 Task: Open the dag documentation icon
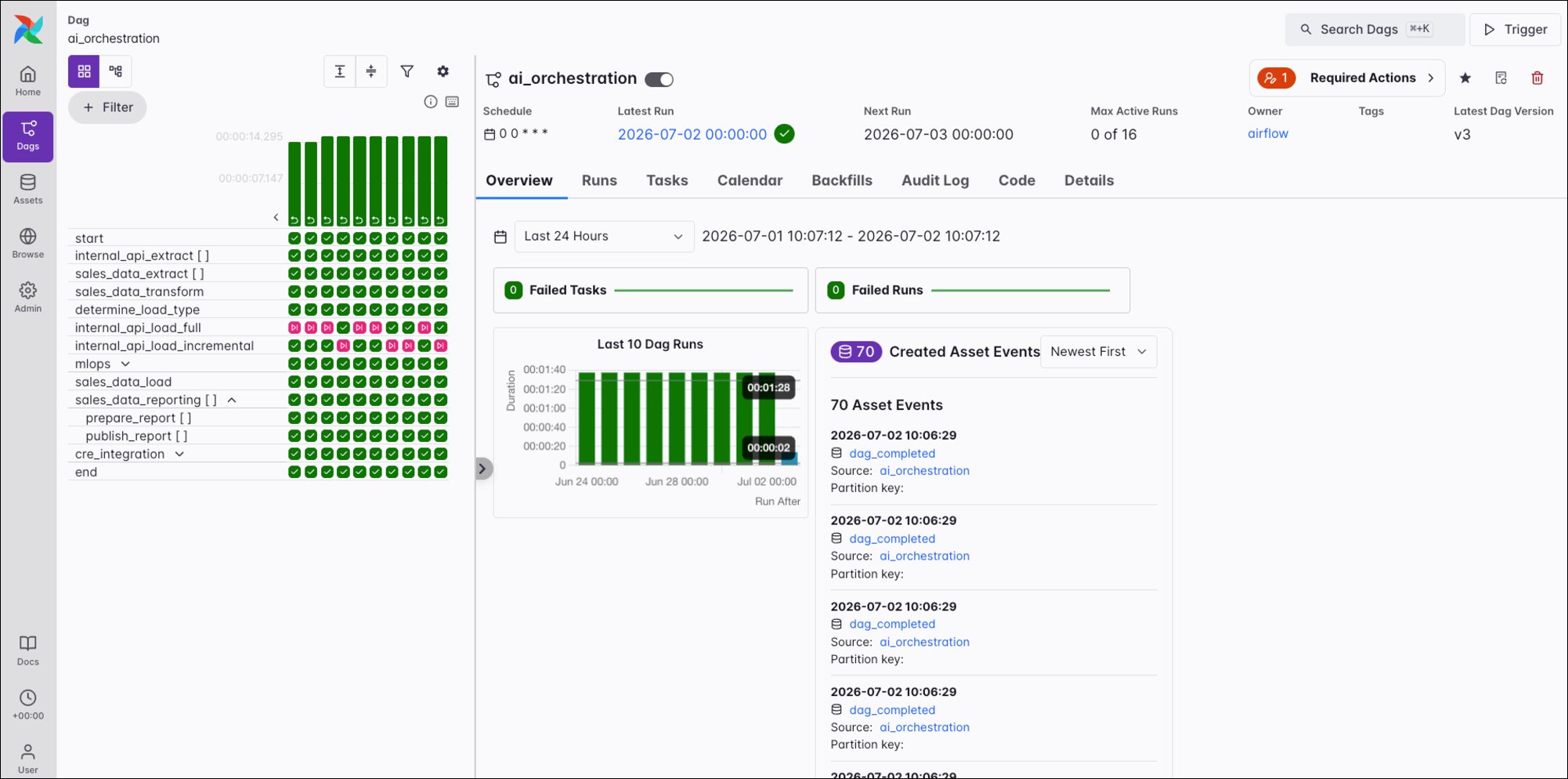pyautogui.click(x=1501, y=78)
